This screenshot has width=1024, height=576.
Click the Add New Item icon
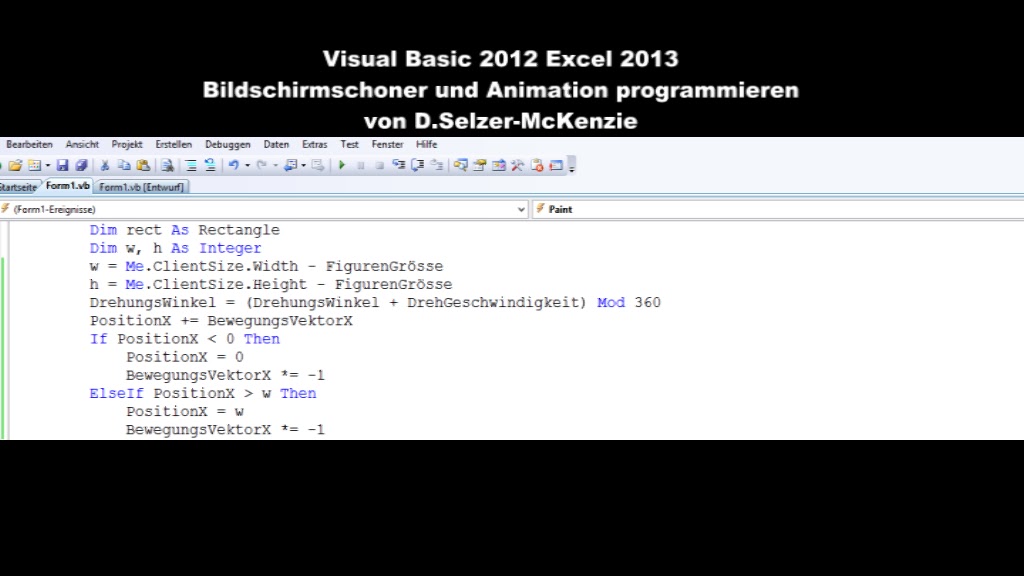point(35,166)
